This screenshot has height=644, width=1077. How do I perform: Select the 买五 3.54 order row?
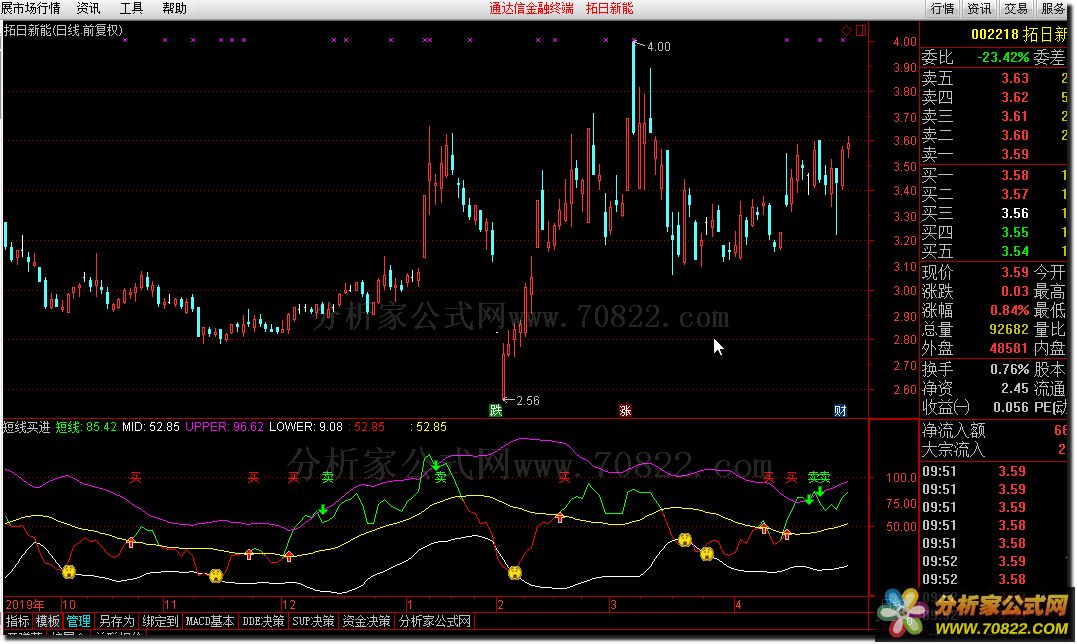pos(995,251)
